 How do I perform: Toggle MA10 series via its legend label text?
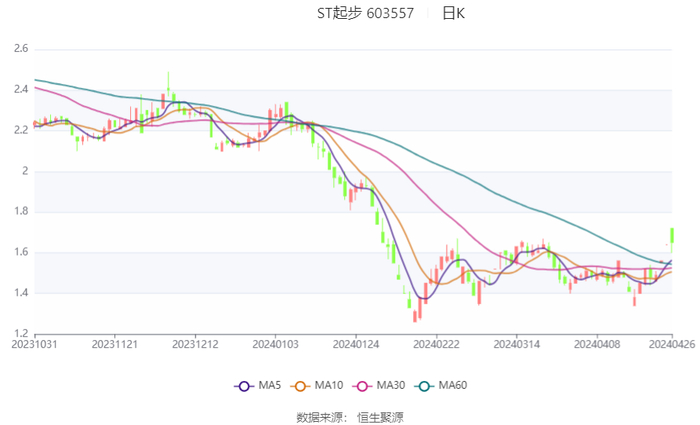[329, 386]
